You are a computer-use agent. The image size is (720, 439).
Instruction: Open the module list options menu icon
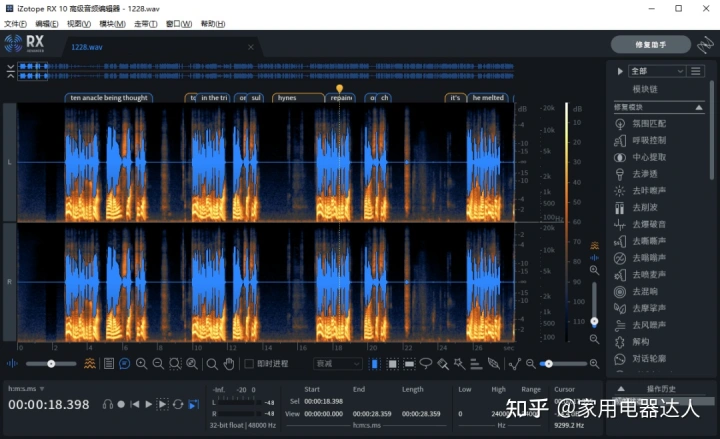coord(696,71)
